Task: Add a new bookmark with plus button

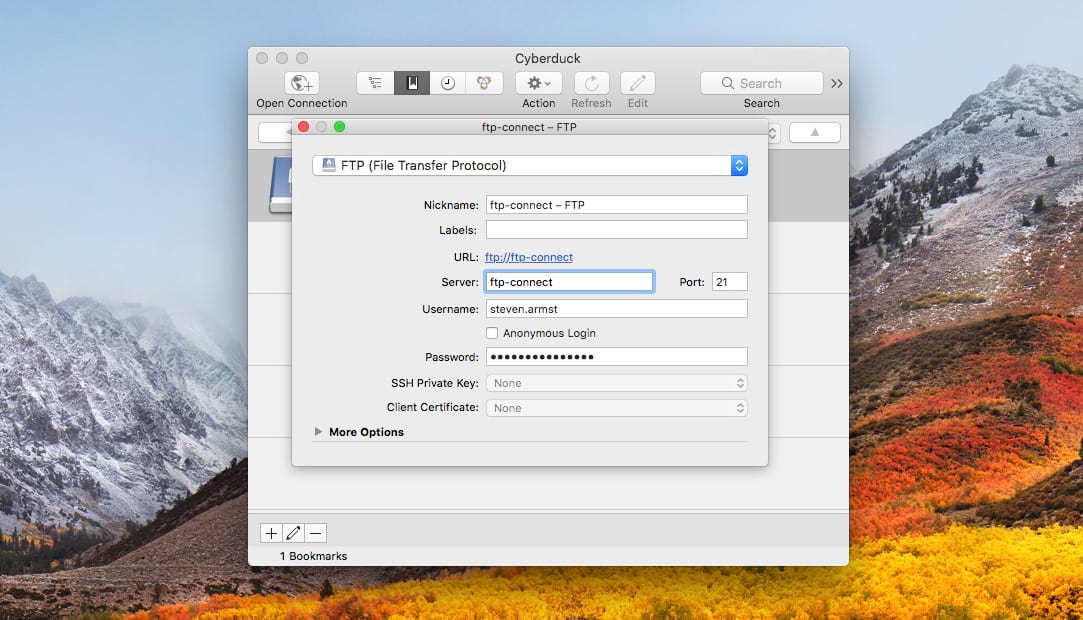Action: point(271,533)
